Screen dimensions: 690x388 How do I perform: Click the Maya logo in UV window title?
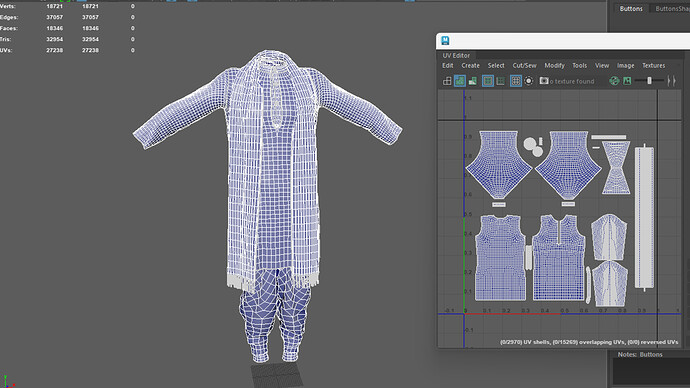[x=445, y=41]
